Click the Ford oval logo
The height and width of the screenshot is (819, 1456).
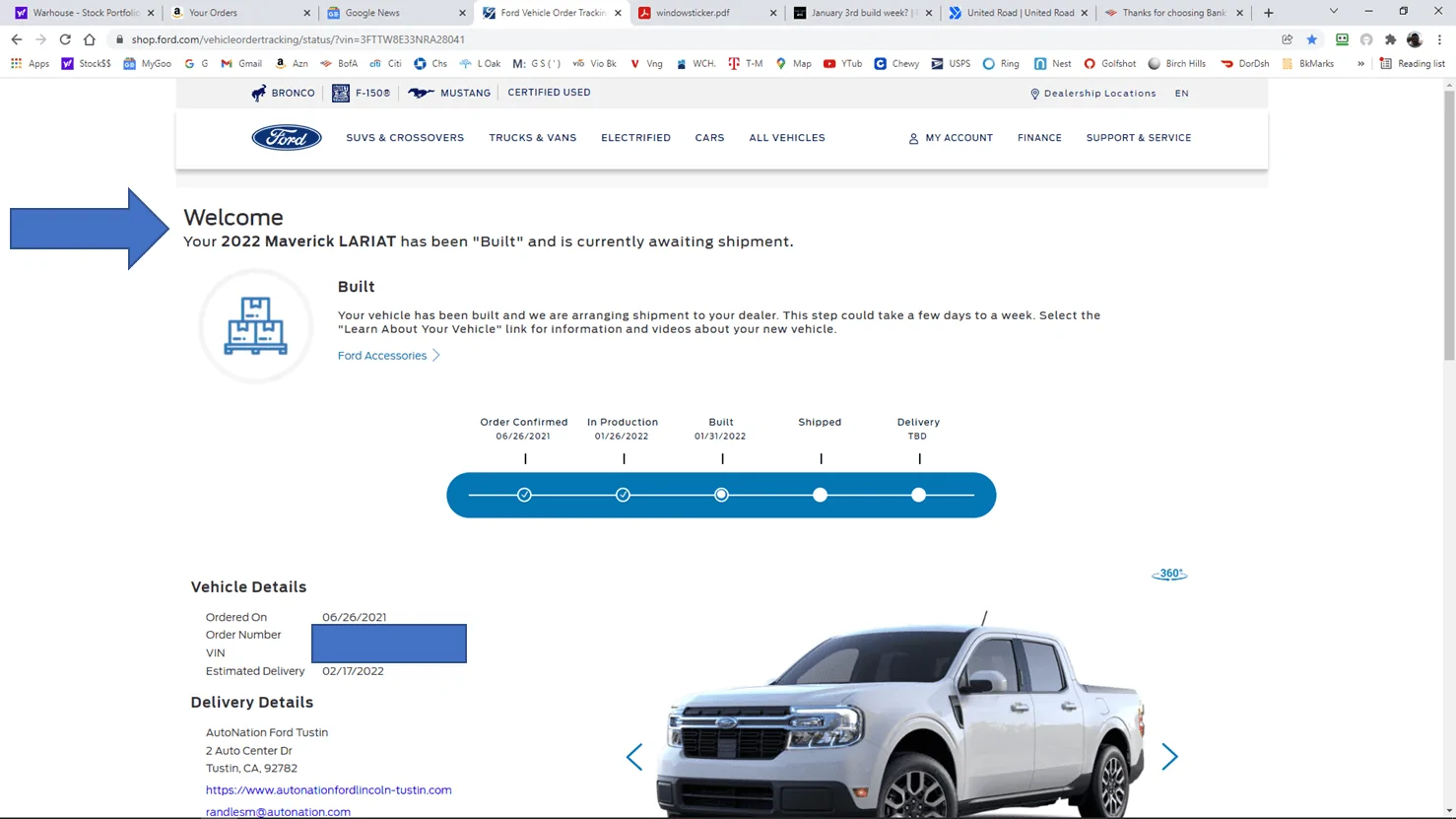(287, 138)
